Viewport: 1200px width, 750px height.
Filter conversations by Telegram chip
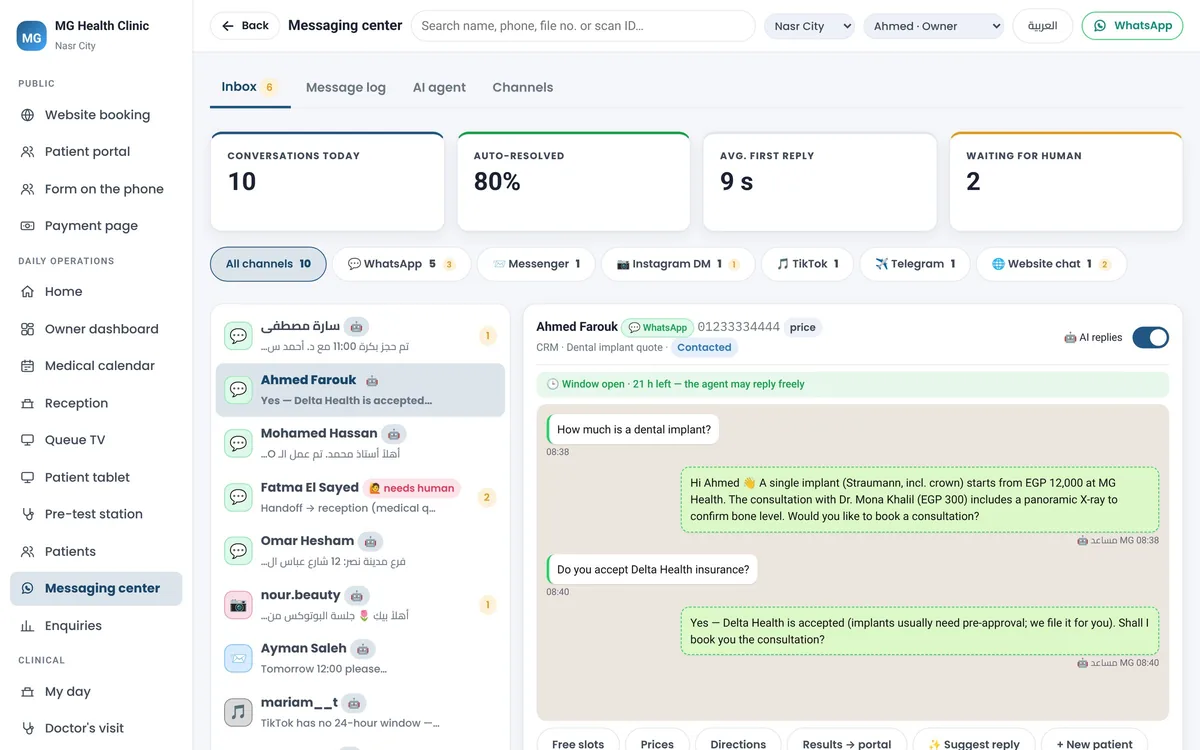[914, 264]
